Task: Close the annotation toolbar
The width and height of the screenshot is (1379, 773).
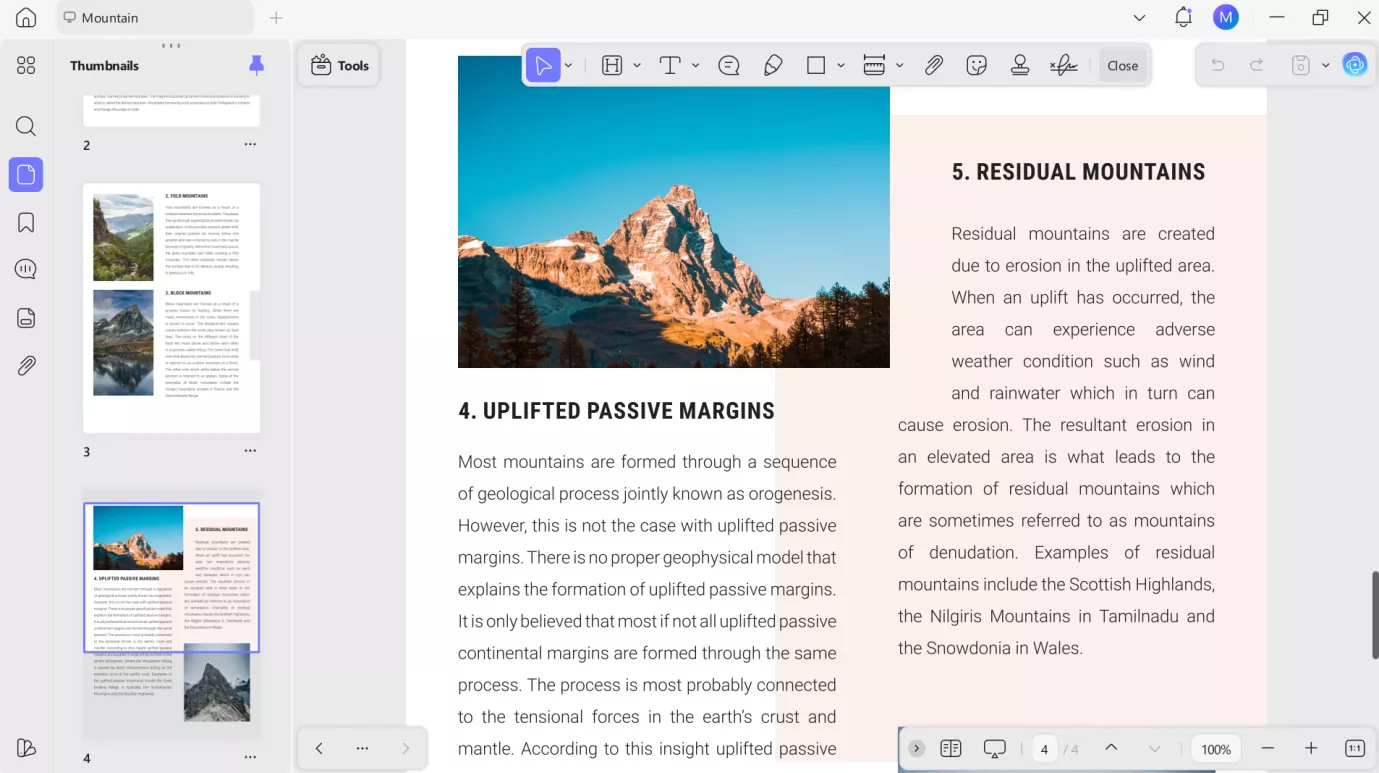Action: [1122, 66]
